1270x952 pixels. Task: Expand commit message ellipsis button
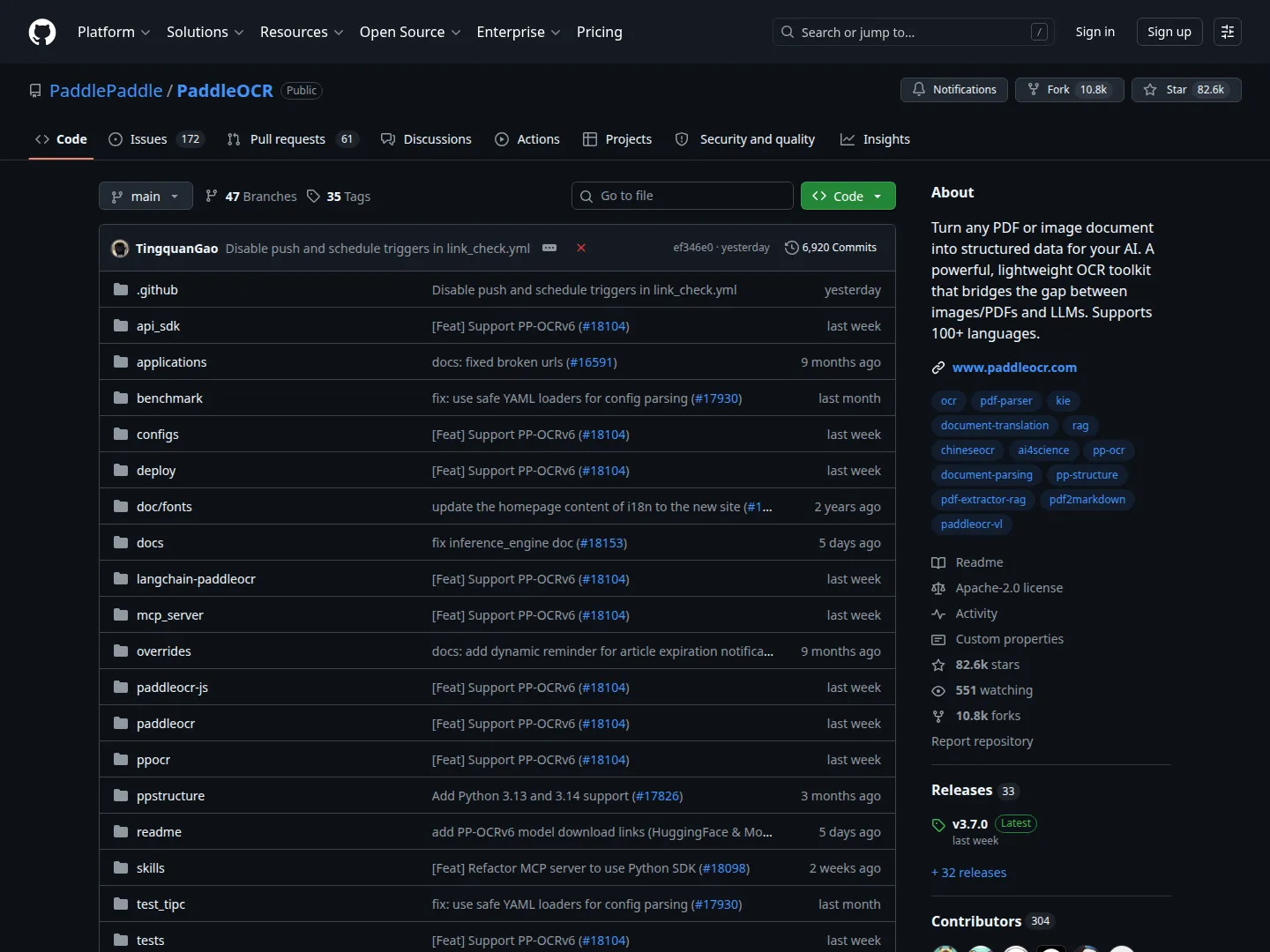(x=549, y=248)
